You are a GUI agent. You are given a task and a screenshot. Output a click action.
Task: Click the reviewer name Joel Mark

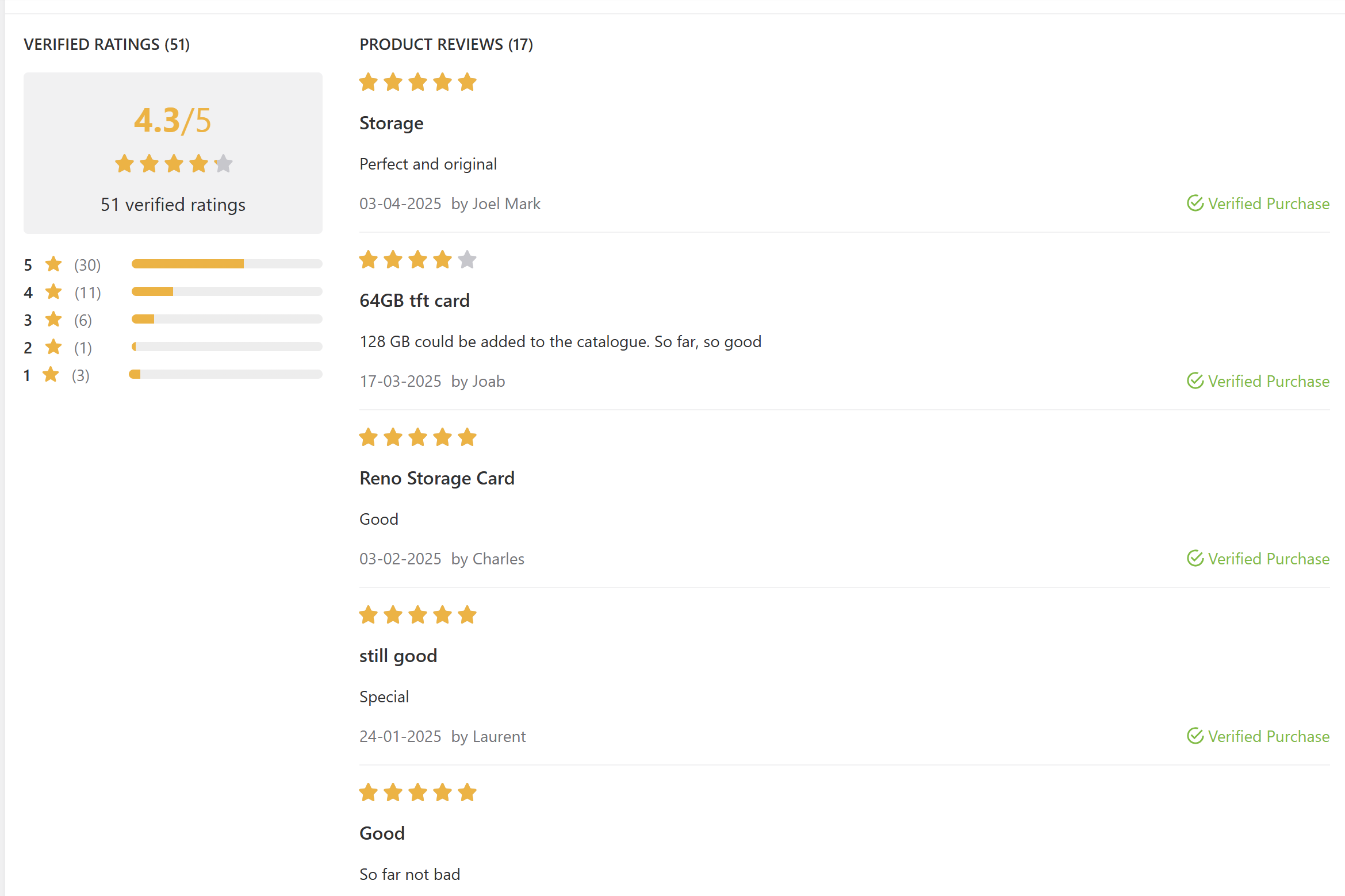click(505, 204)
